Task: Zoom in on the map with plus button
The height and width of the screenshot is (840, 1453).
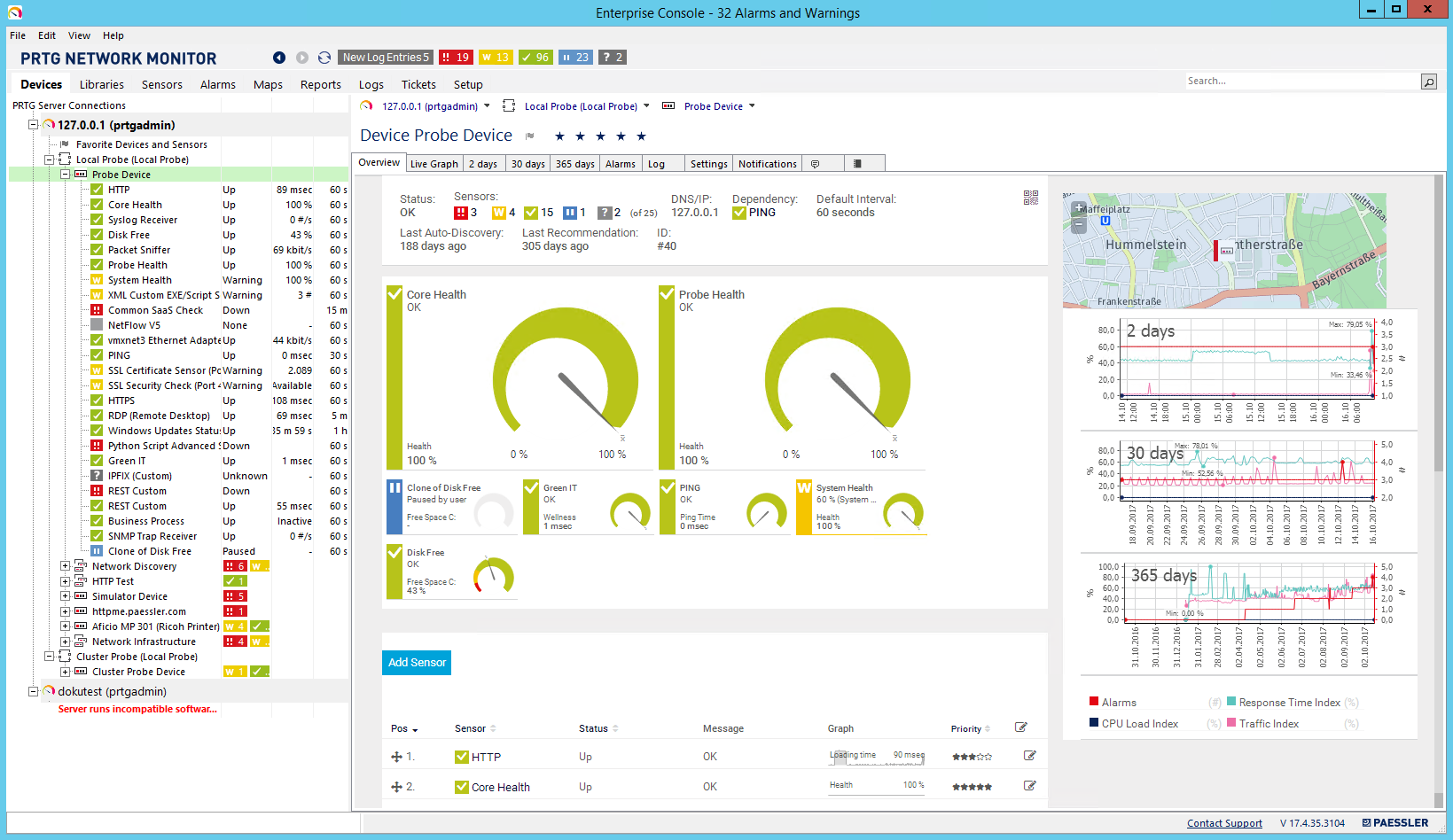Action: point(1079,209)
